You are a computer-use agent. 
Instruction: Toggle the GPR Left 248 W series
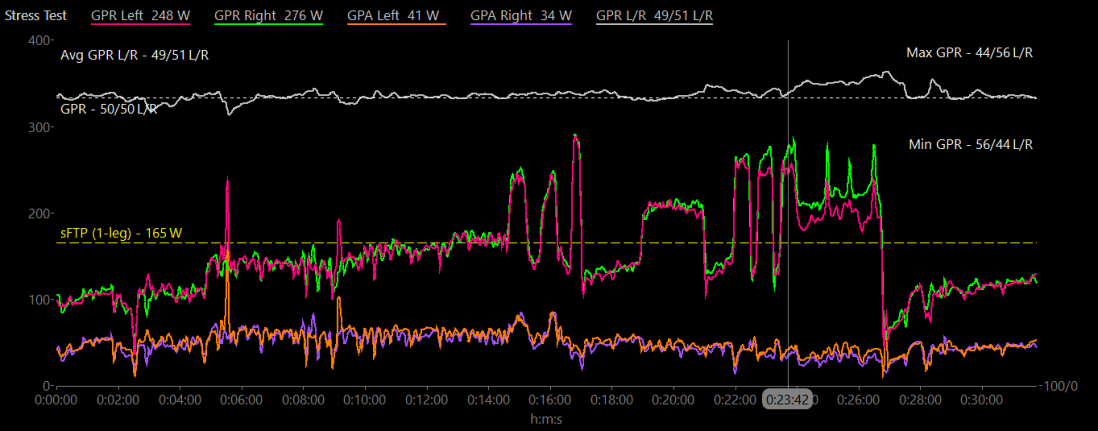click(x=141, y=15)
